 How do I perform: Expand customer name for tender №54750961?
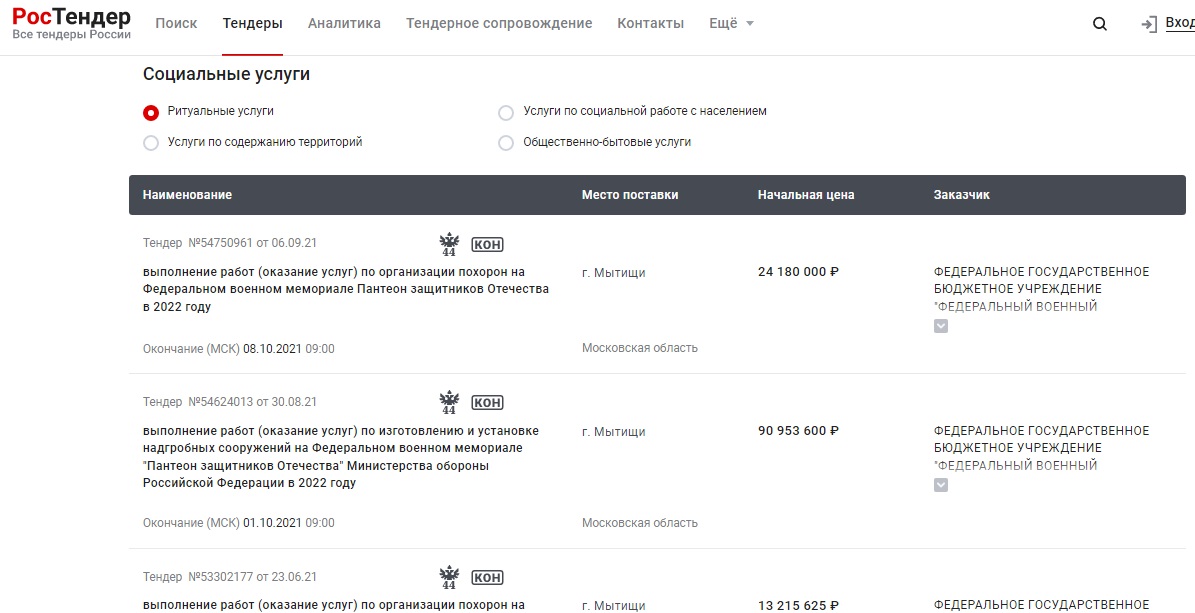(x=941, y=326)
